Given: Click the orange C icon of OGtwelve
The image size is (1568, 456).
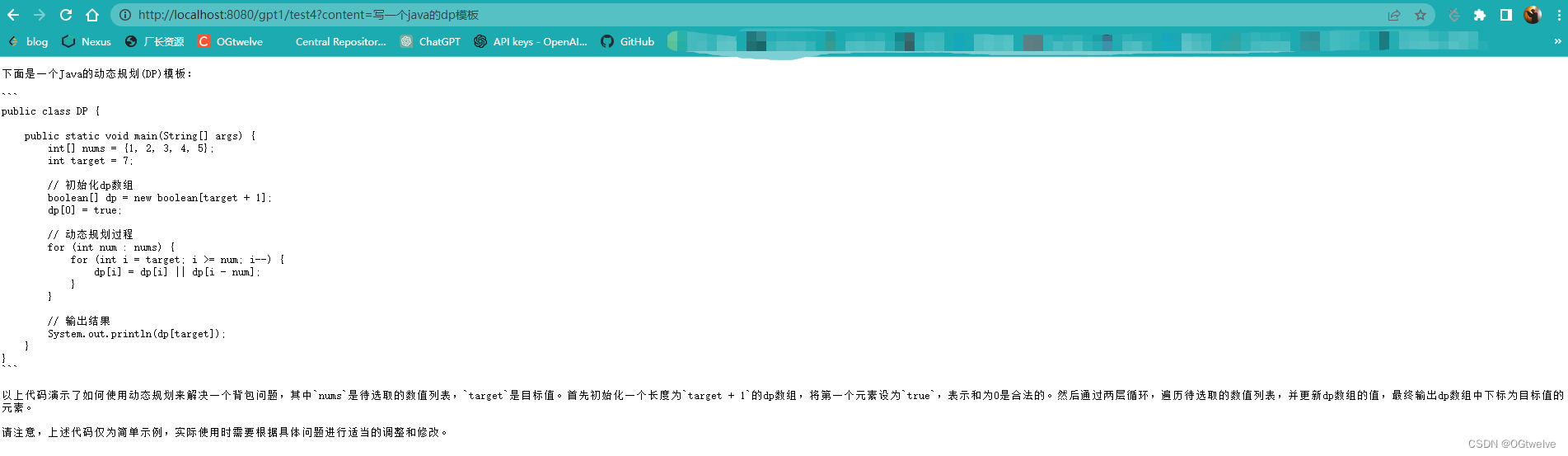Looking at the screenshot, I should pos(204,41).
